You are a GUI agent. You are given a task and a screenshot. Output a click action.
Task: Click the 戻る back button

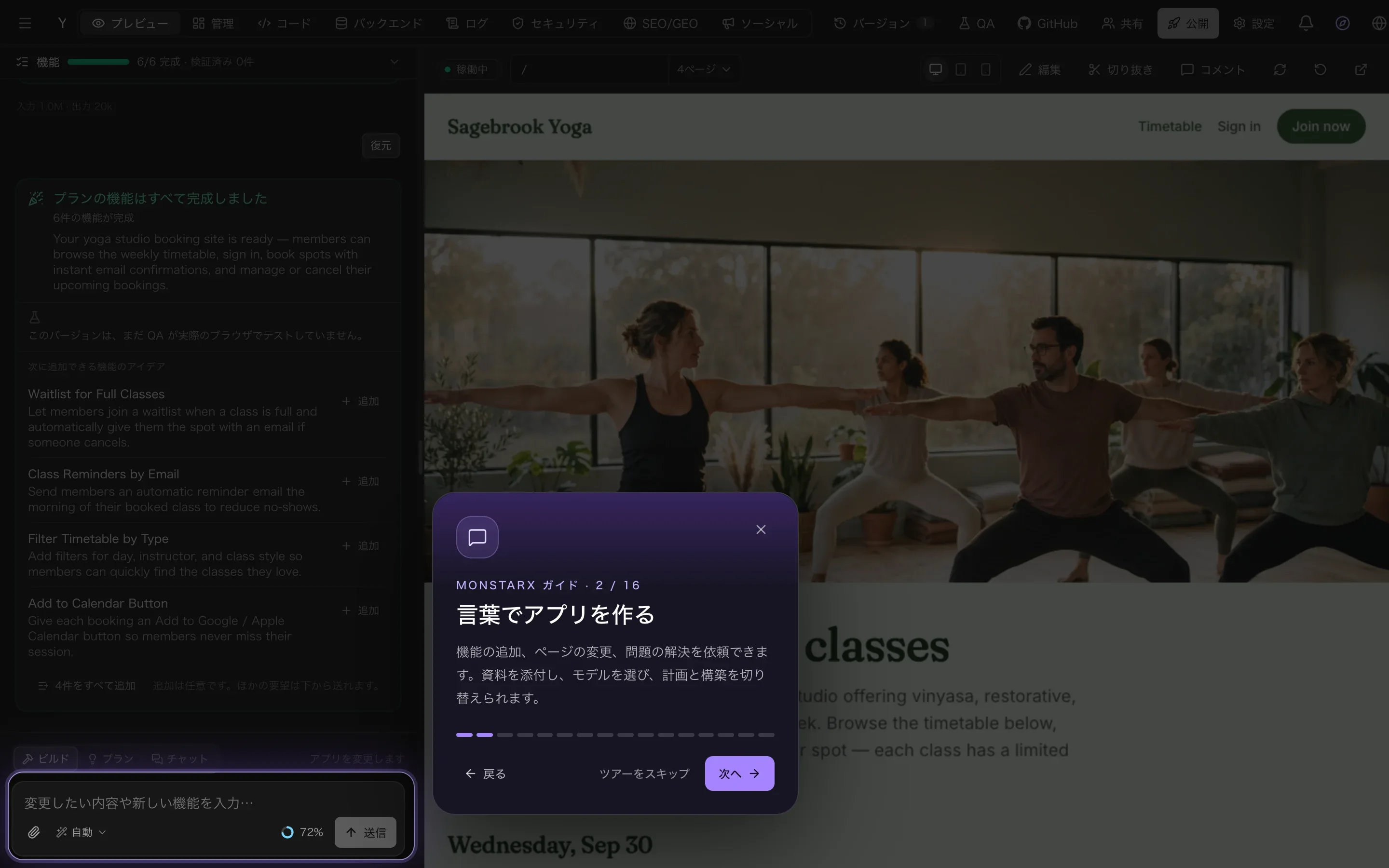486,773
